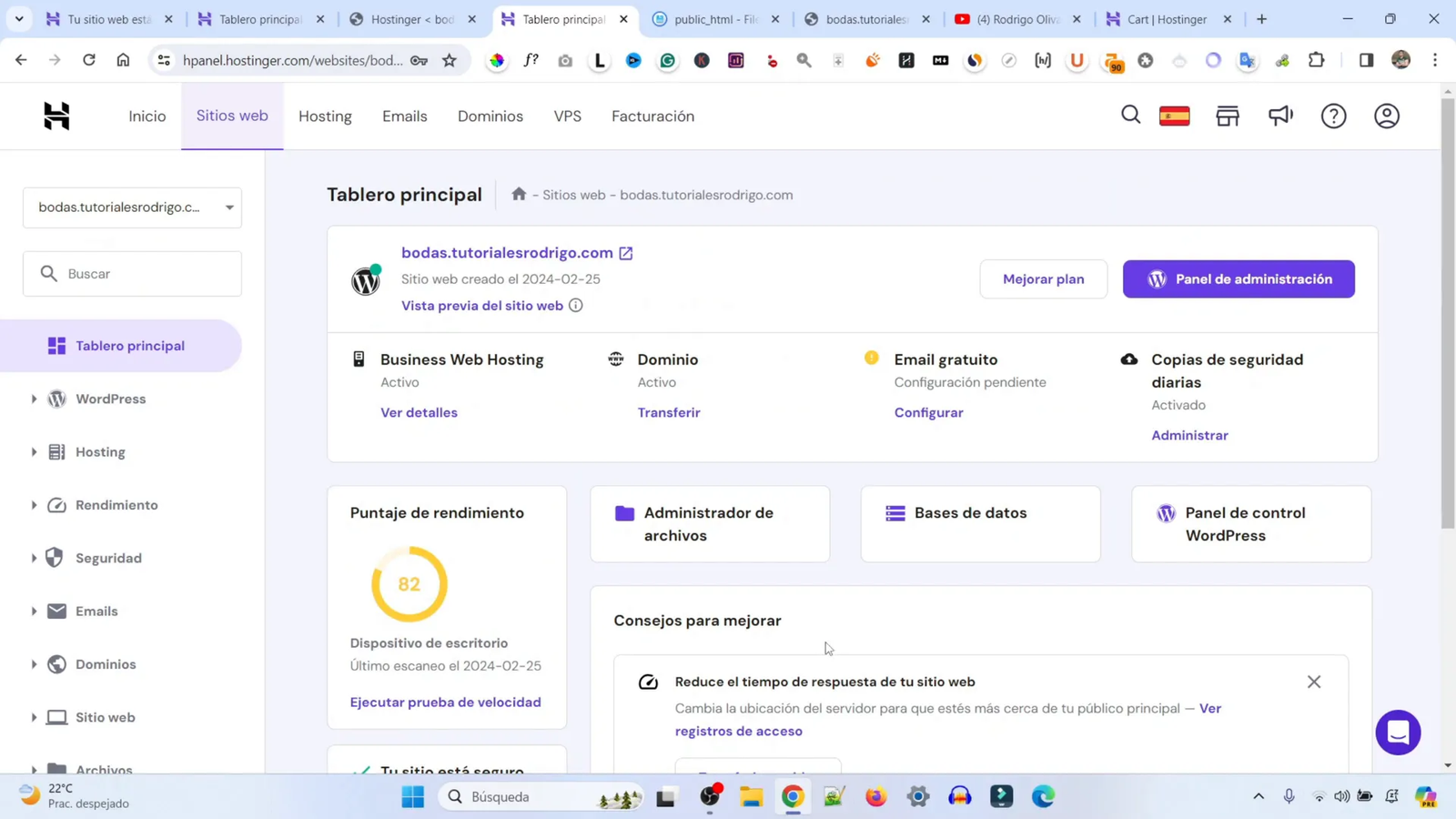Click the Panel de administración button

(x=1239, y=279)
